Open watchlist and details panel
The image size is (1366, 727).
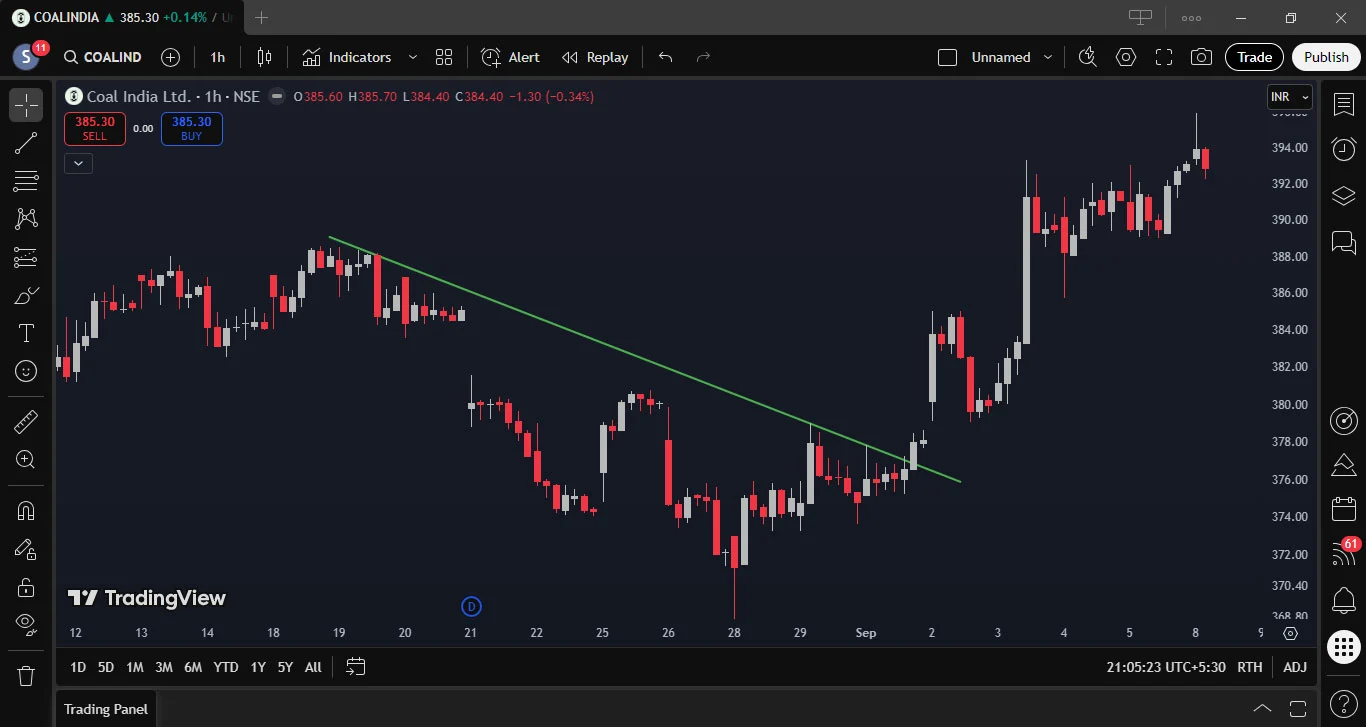(1344, 104)
